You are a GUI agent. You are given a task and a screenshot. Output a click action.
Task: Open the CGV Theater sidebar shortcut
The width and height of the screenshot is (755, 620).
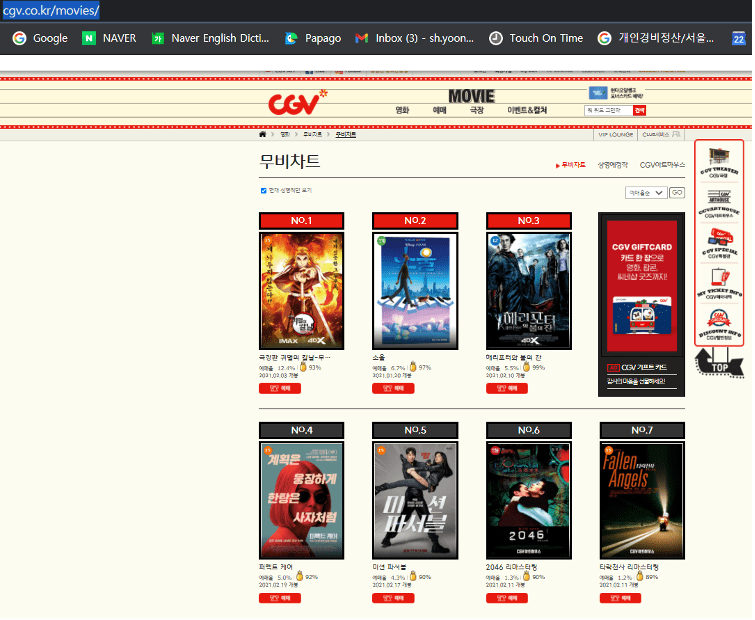(x=719, y=163)
